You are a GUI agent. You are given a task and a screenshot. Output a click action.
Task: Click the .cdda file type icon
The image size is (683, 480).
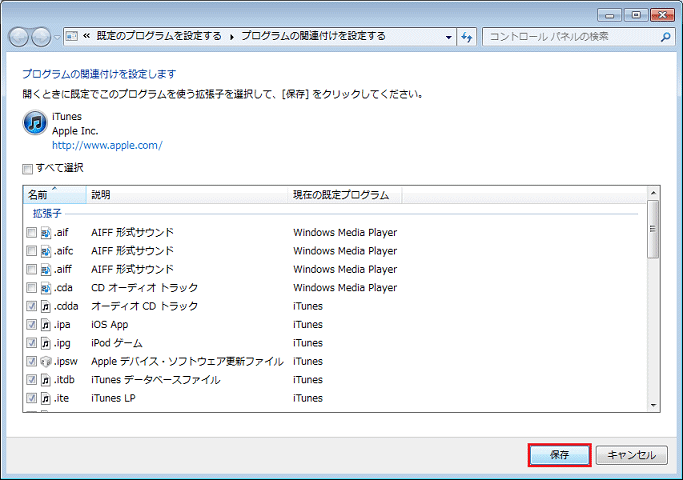[x=46, y=306]
